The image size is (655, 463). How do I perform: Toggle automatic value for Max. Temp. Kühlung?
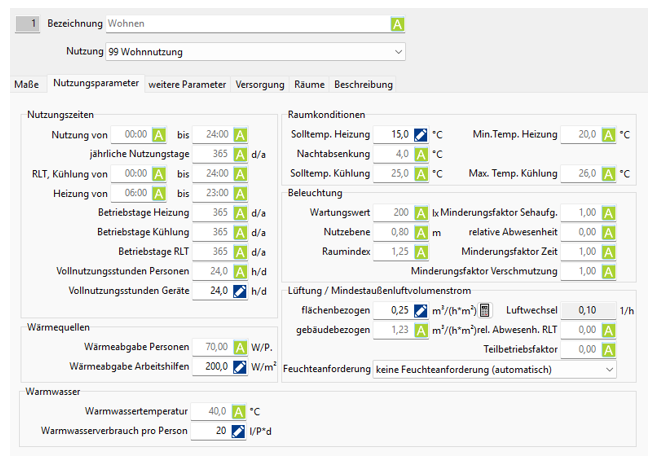pos(607,174)
